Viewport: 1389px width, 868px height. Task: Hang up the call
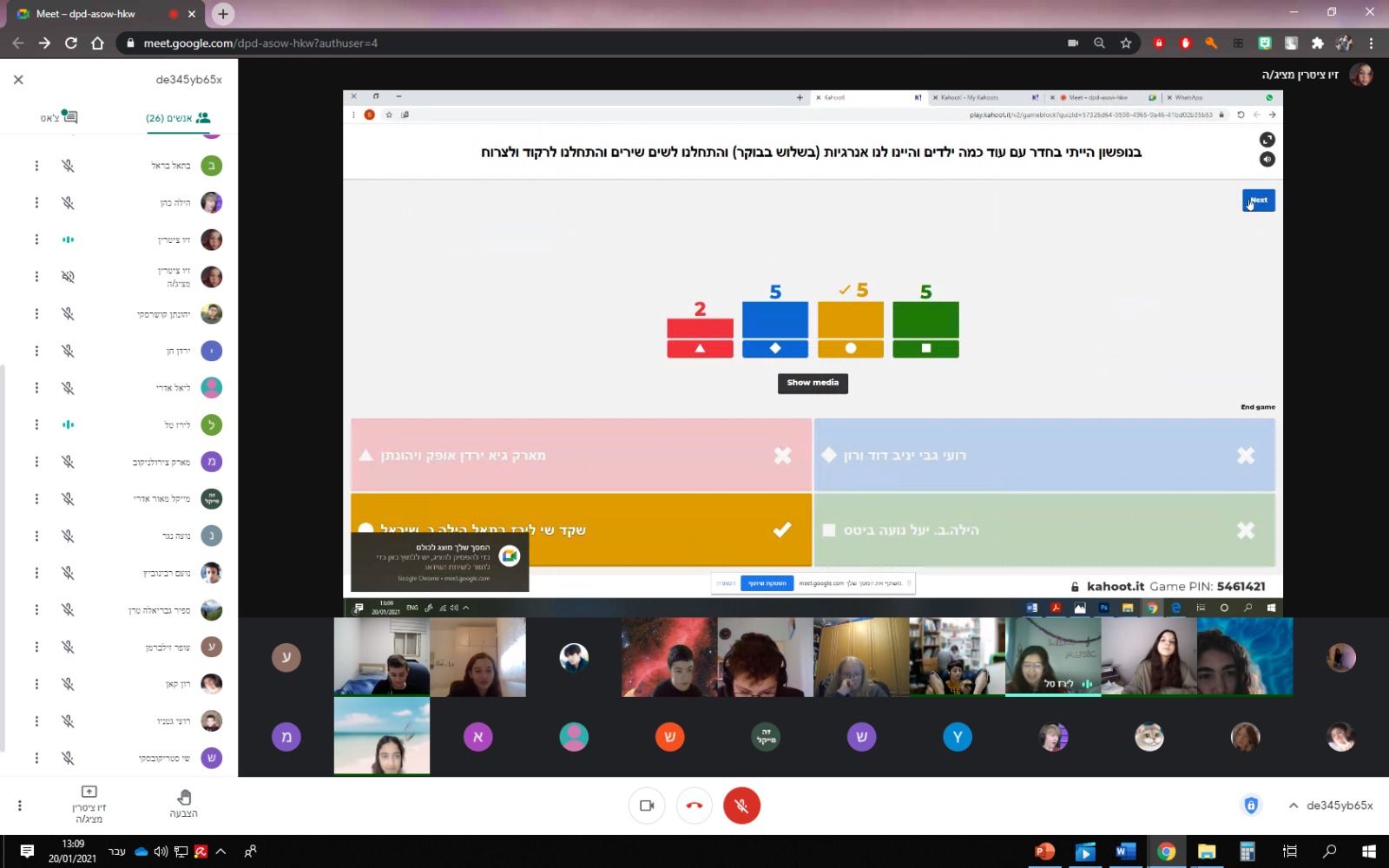tap(694, 806)
